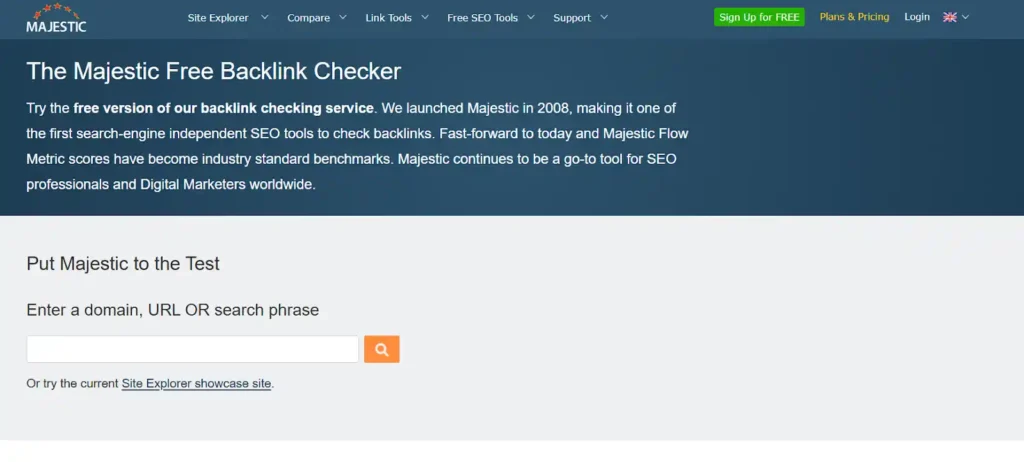The width and height of the screenshot is (1024, 462).
Task: Click the UK flag language icon
Action: [950, 18]
